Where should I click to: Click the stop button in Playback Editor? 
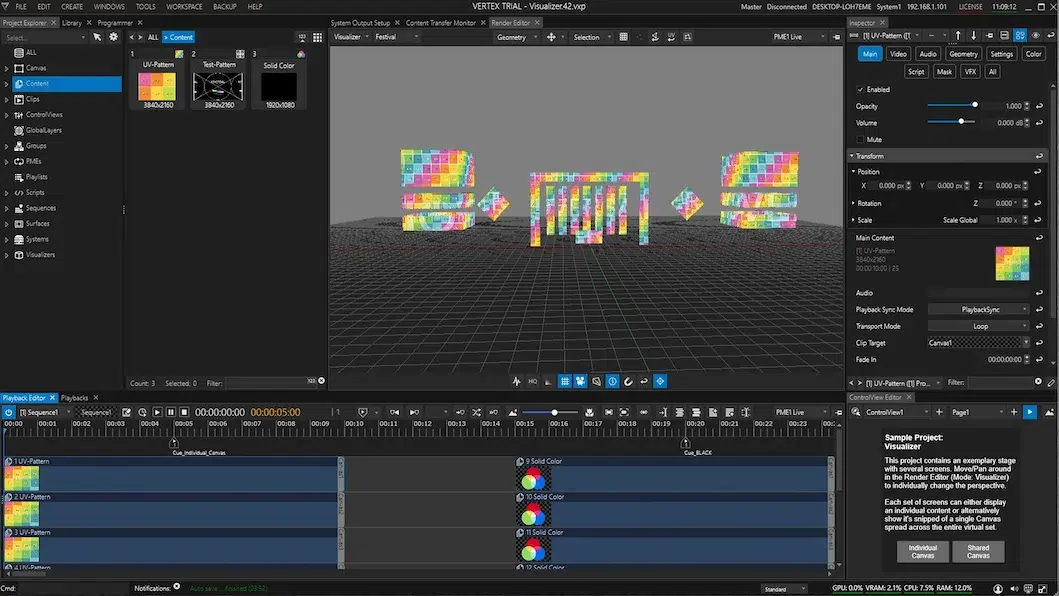coord(184,412)
